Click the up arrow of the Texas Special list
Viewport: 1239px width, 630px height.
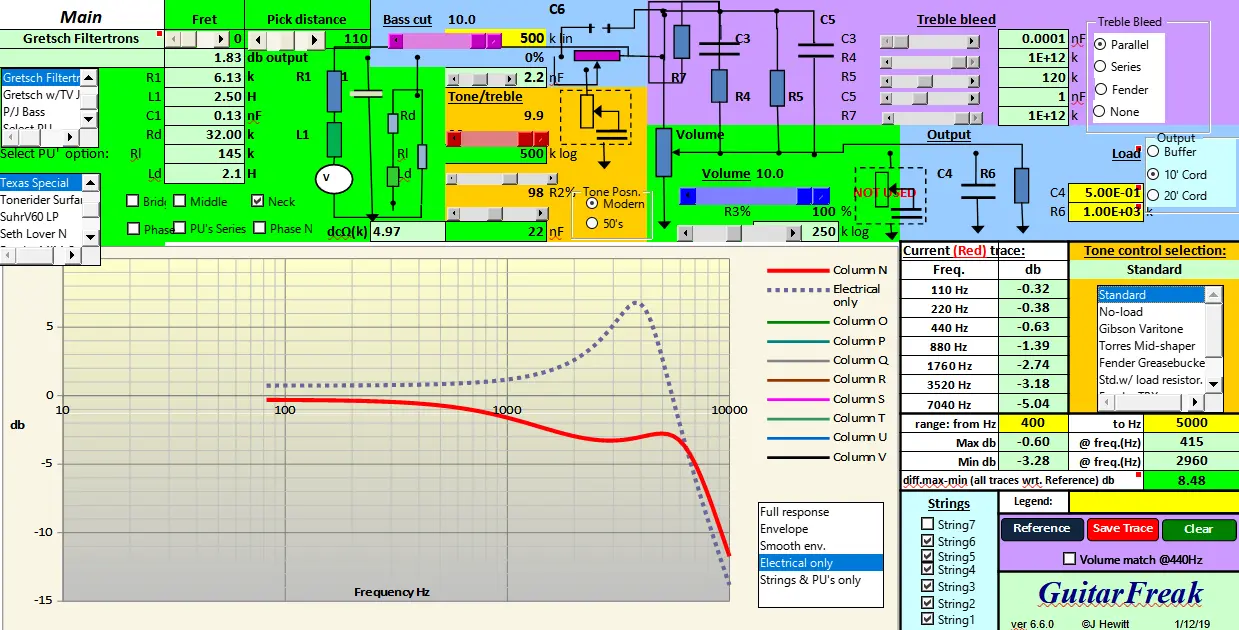(x=88, y=182)
